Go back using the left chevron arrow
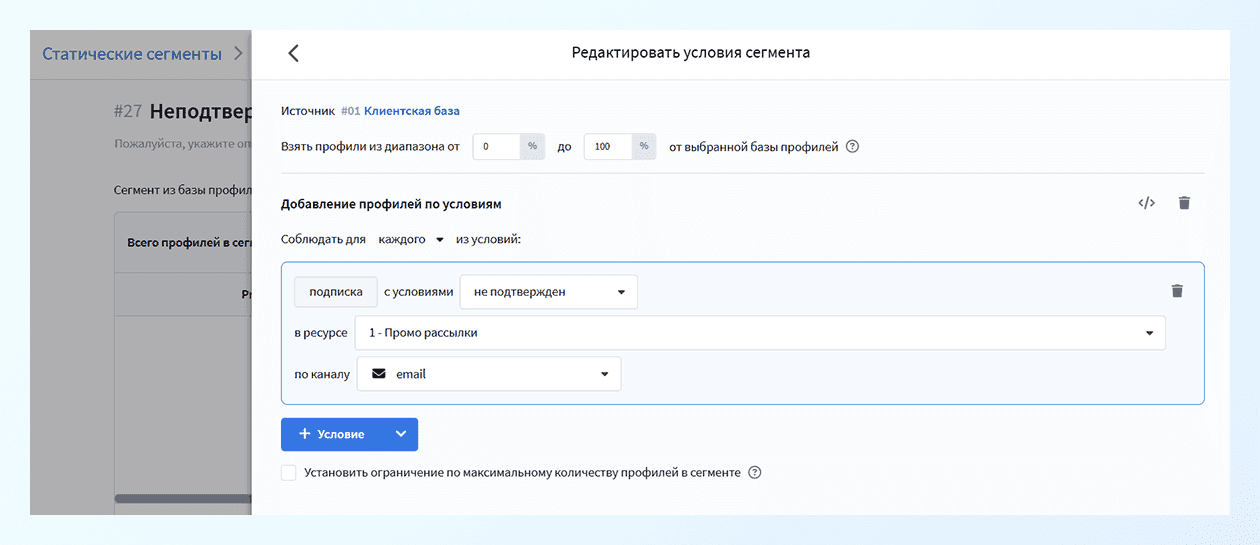This screenshot has width=1260, height=545. coord(293,54)
